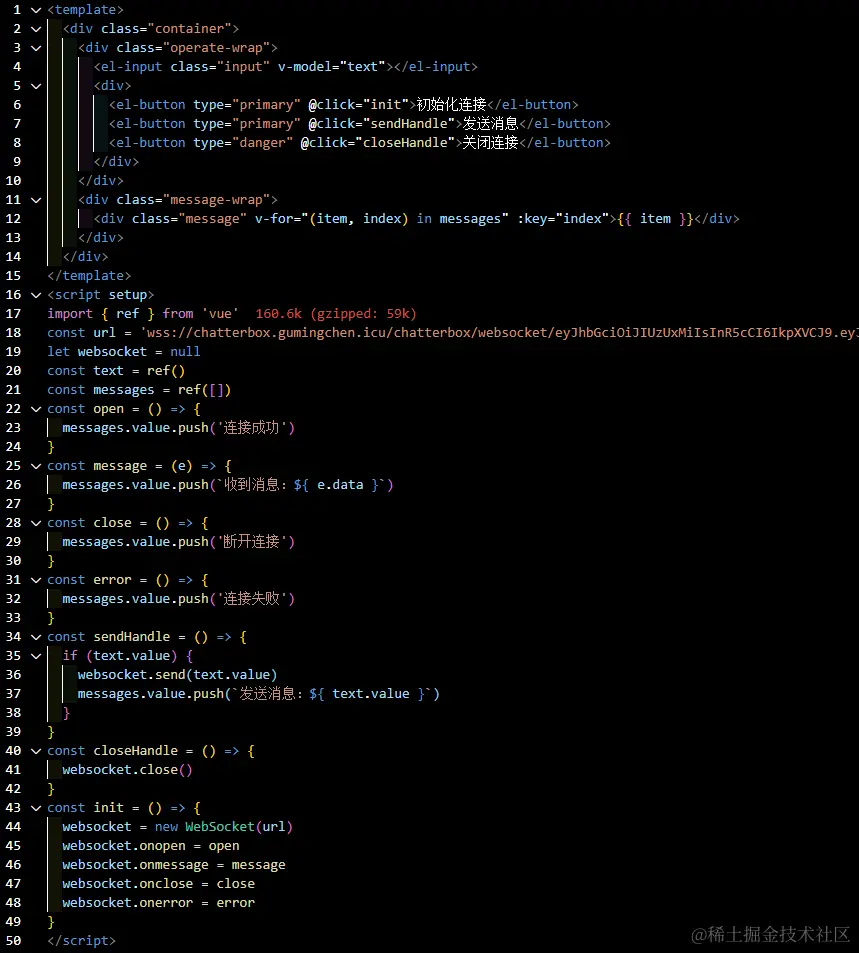This screenshot has width=859, height=953.
Task: Click line number 18 in the gutter
Action: coord(13,332)
